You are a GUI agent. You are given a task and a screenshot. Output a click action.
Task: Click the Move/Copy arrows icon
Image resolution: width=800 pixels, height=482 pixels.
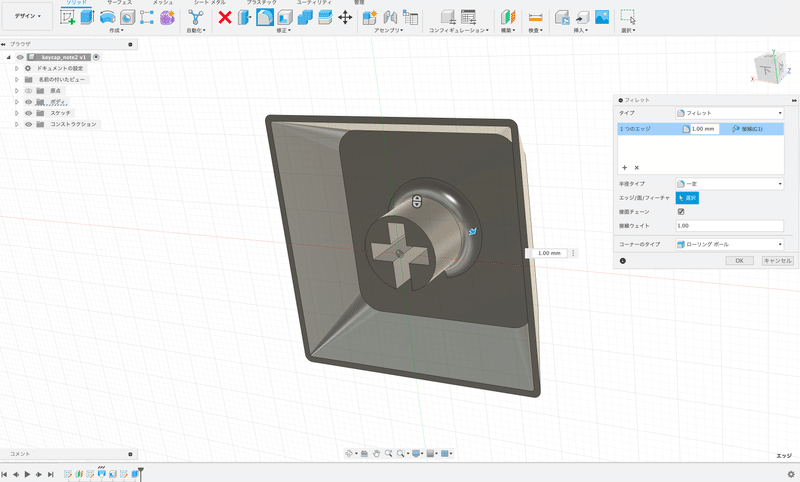point(345,17)
